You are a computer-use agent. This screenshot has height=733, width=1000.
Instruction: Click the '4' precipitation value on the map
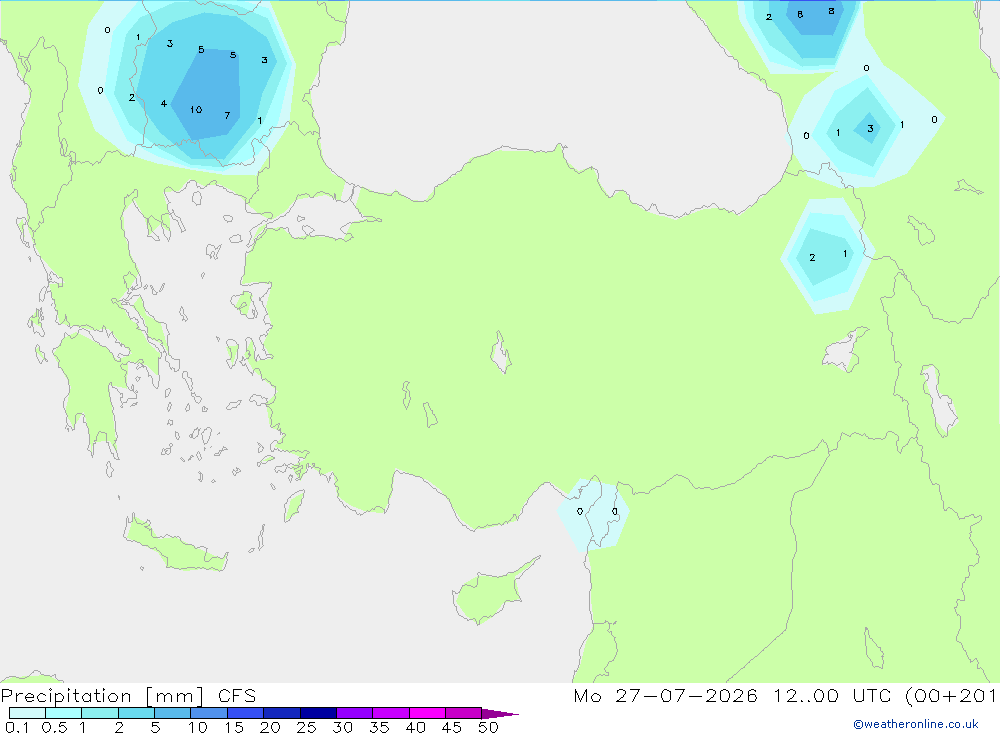[x=164, y=103]
